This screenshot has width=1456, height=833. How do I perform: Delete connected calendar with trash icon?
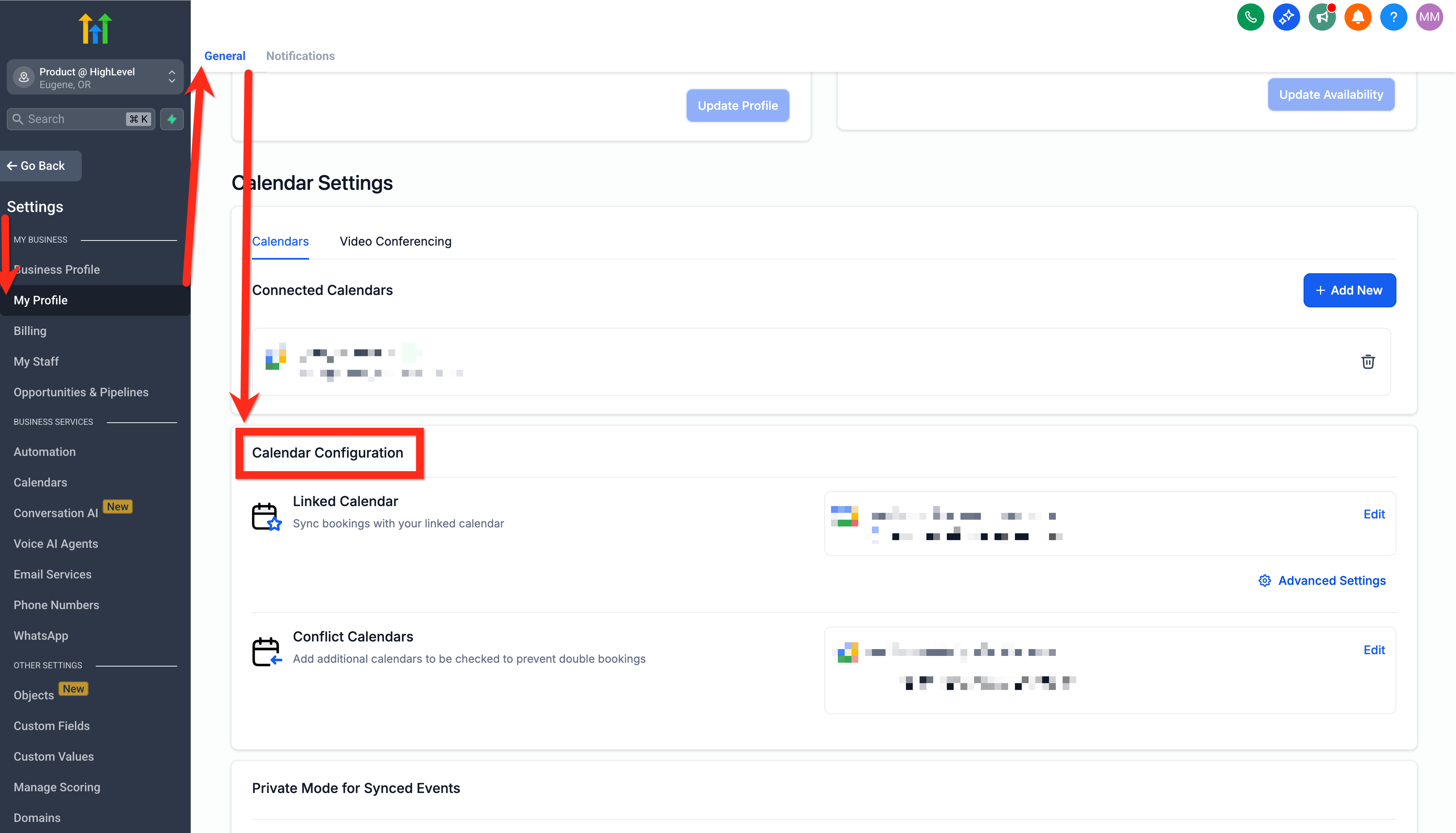coord(1367,361)
